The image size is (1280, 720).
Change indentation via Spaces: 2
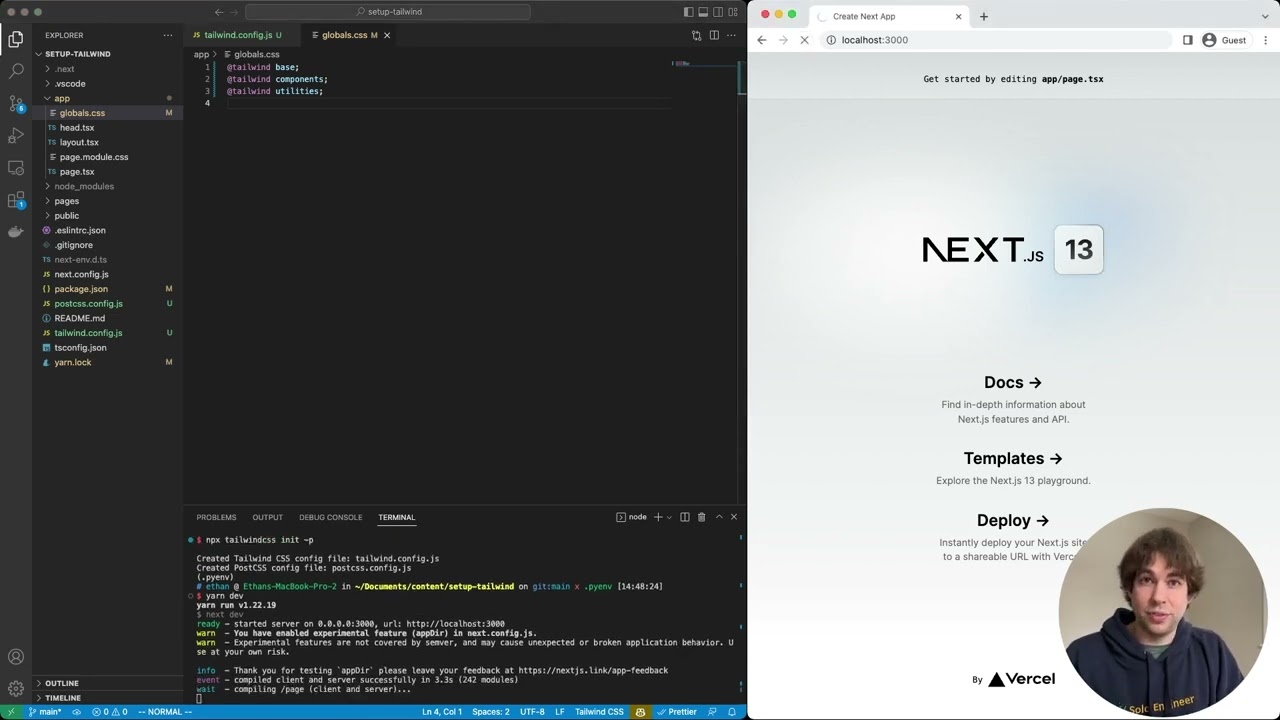coord(490,712)
